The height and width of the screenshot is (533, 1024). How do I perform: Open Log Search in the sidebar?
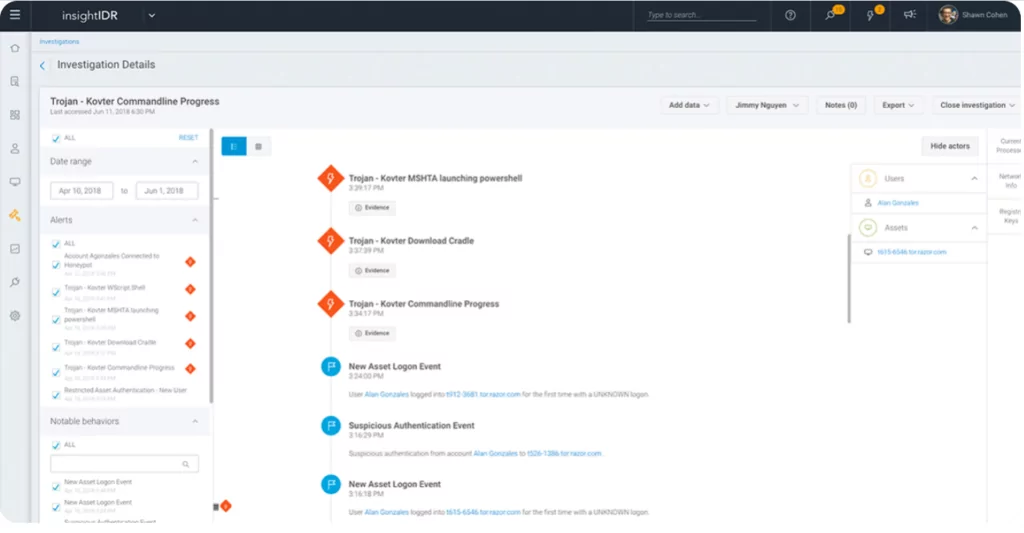click(x=14, y=82)
